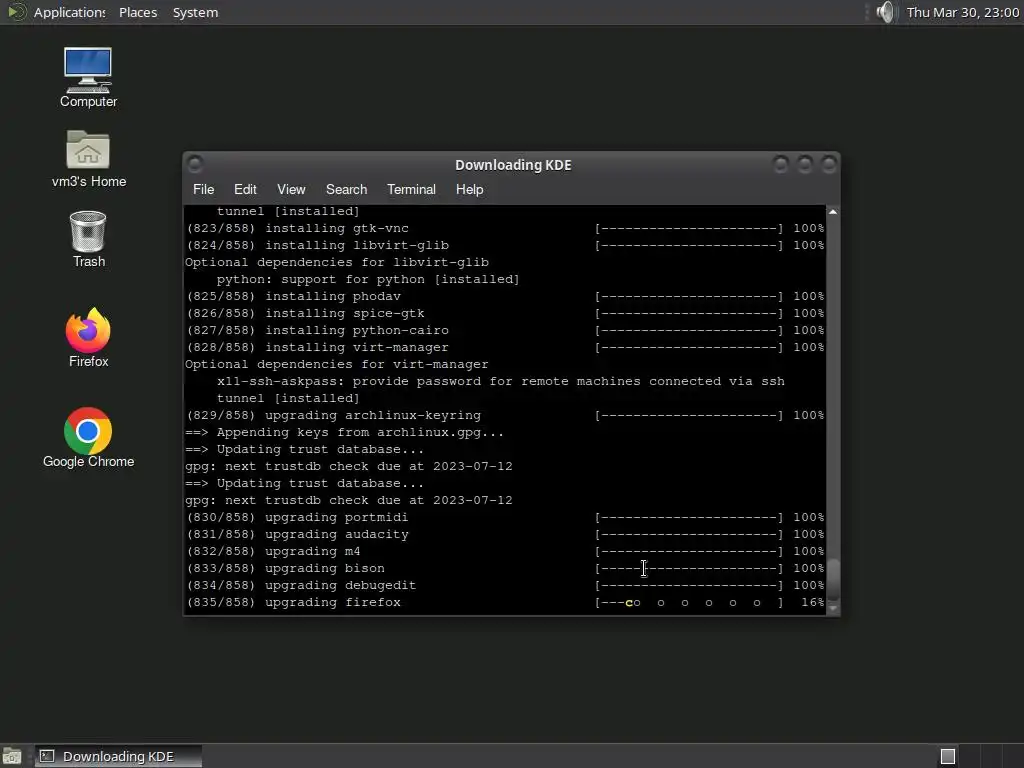Click the terminal vertical scrollbar thumb
Viewport: 1024px width, 768px height.
833,579
